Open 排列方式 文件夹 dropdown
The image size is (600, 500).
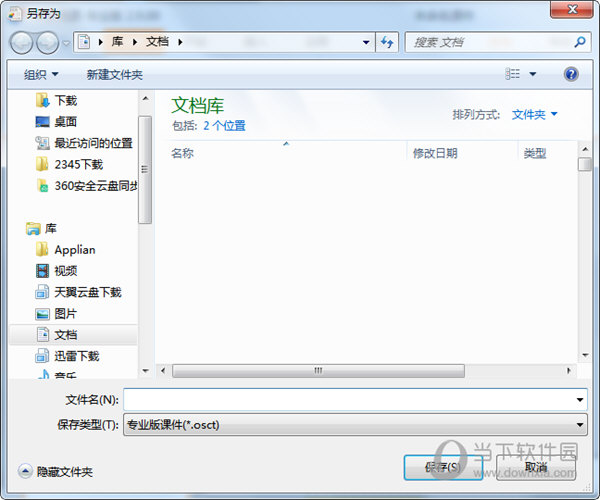tap(535, 114)
